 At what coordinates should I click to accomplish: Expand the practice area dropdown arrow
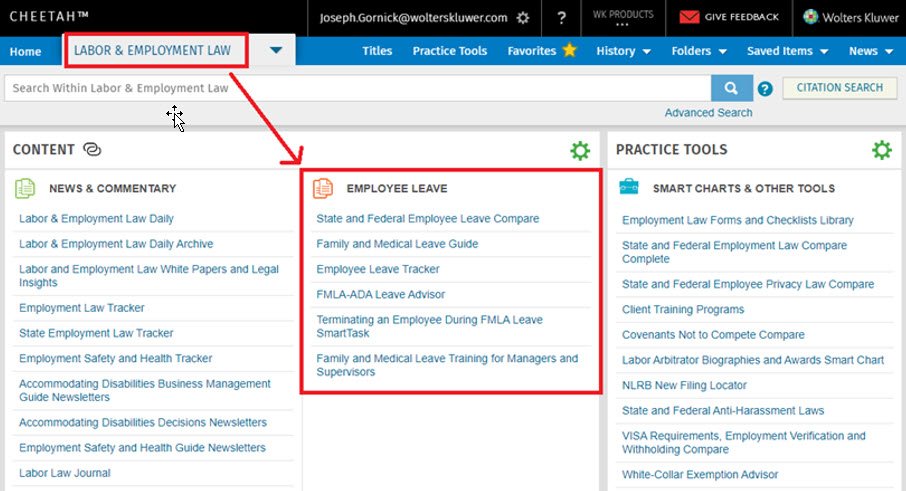tap(276, 50)
